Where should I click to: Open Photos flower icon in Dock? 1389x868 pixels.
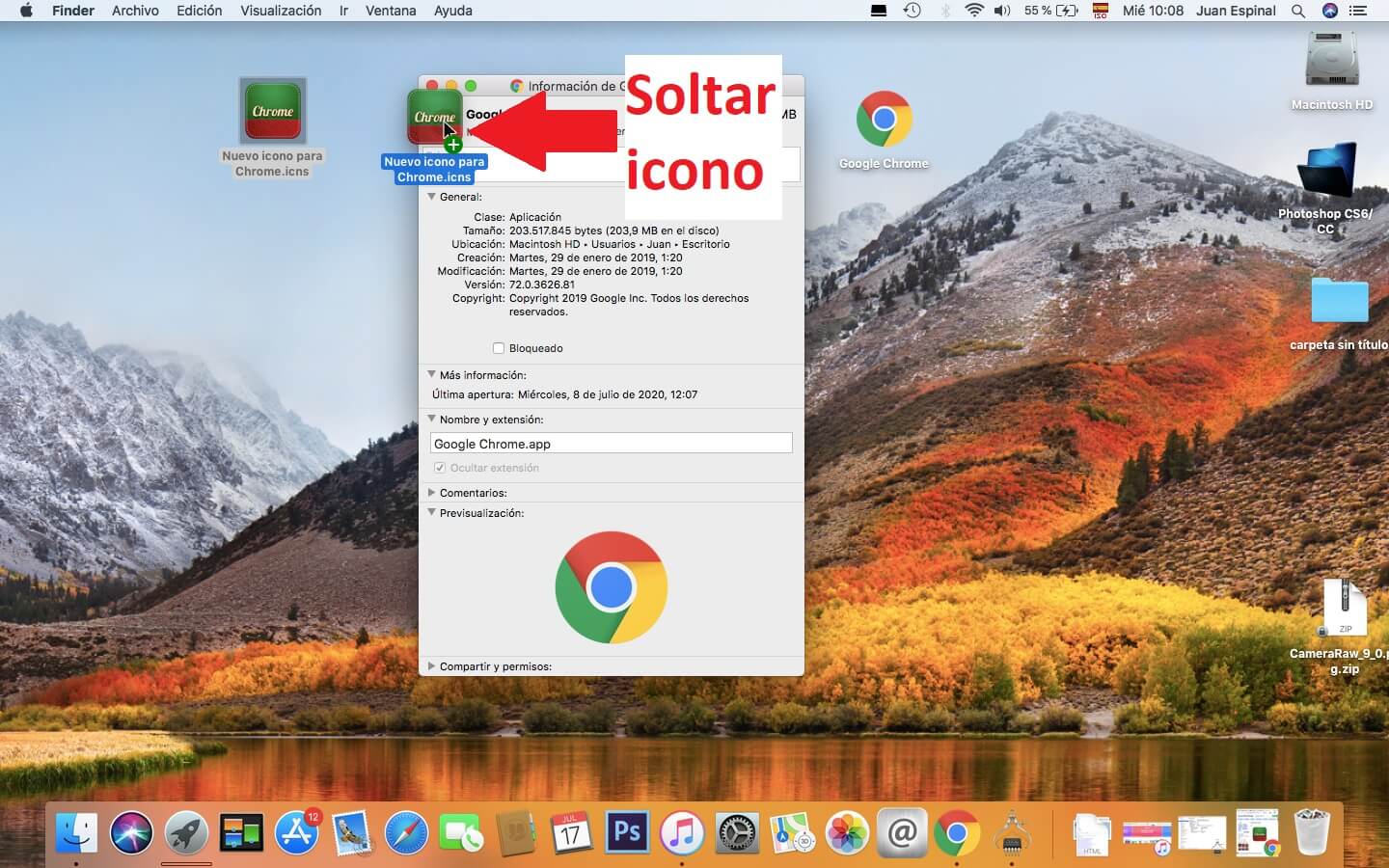click(847, 831)
